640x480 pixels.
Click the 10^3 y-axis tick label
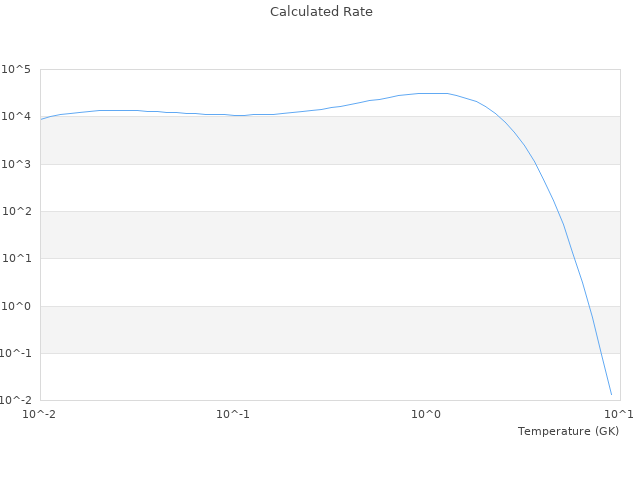click(x=16, y=164)
